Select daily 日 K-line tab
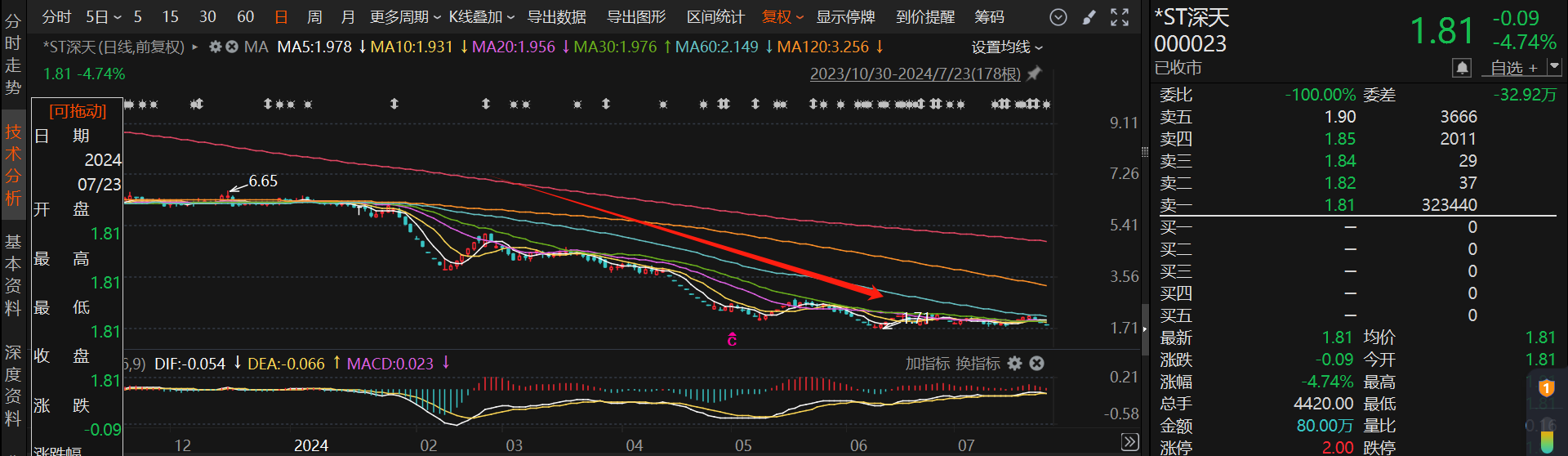The height and width of the screenshot is (456, 1568). tap(281, 17)
